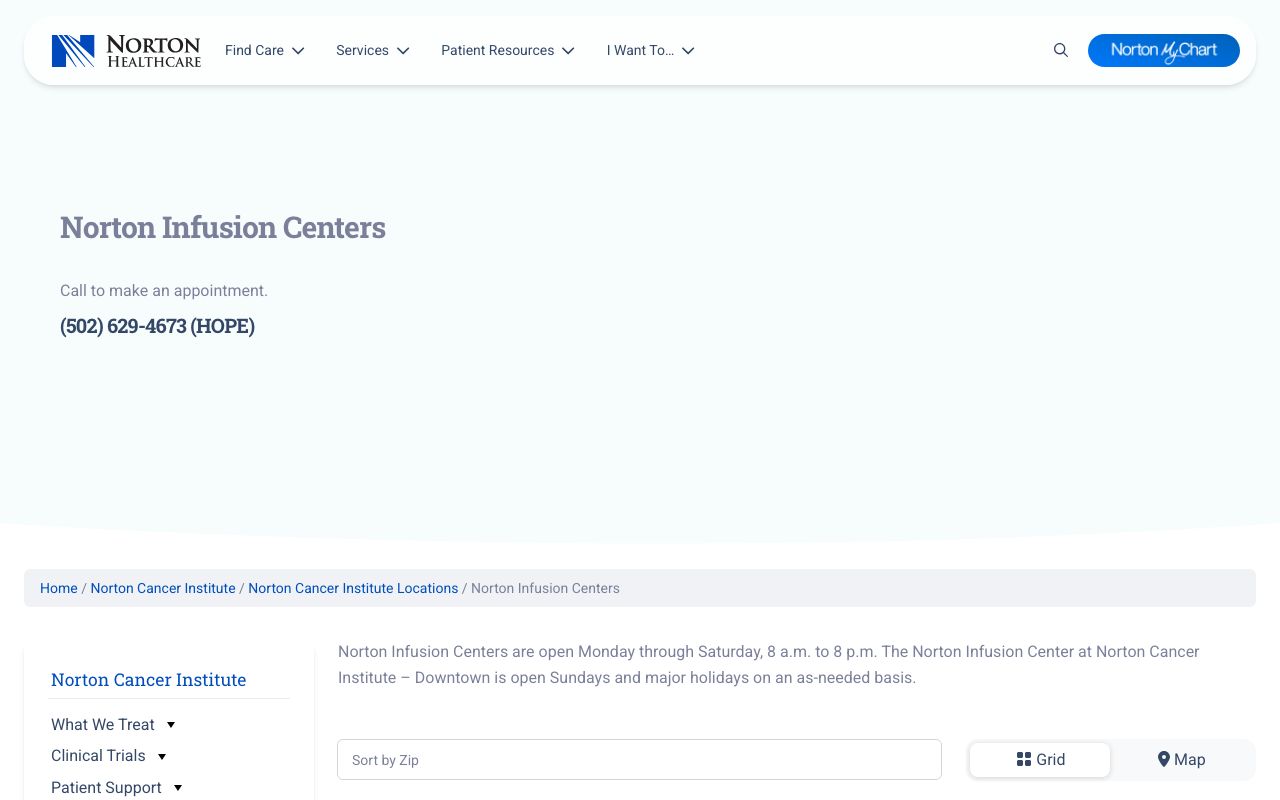The width and height of the screenshot is (1280, 800).
Task: Call (502) 629-4673 phone link
Action: pyautogui.click(x=157, y=326)
